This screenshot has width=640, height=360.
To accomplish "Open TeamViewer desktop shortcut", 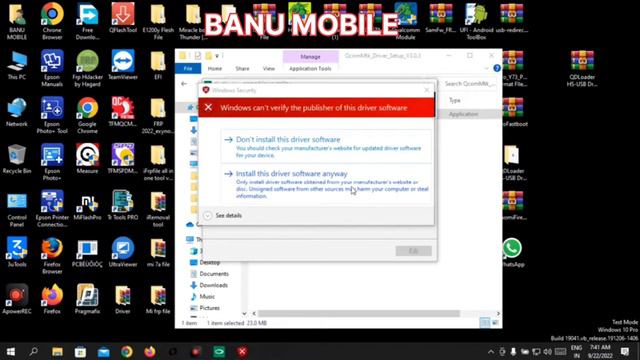I will (x=123, y=65).
